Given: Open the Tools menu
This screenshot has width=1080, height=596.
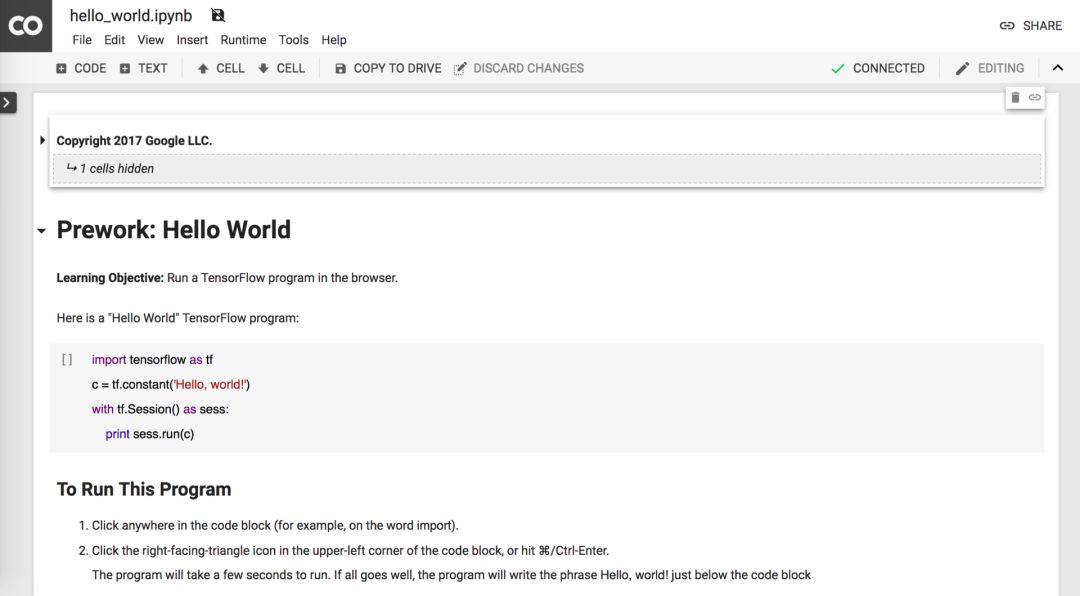Looking at the screenshot, I should (x=294, y=40).
